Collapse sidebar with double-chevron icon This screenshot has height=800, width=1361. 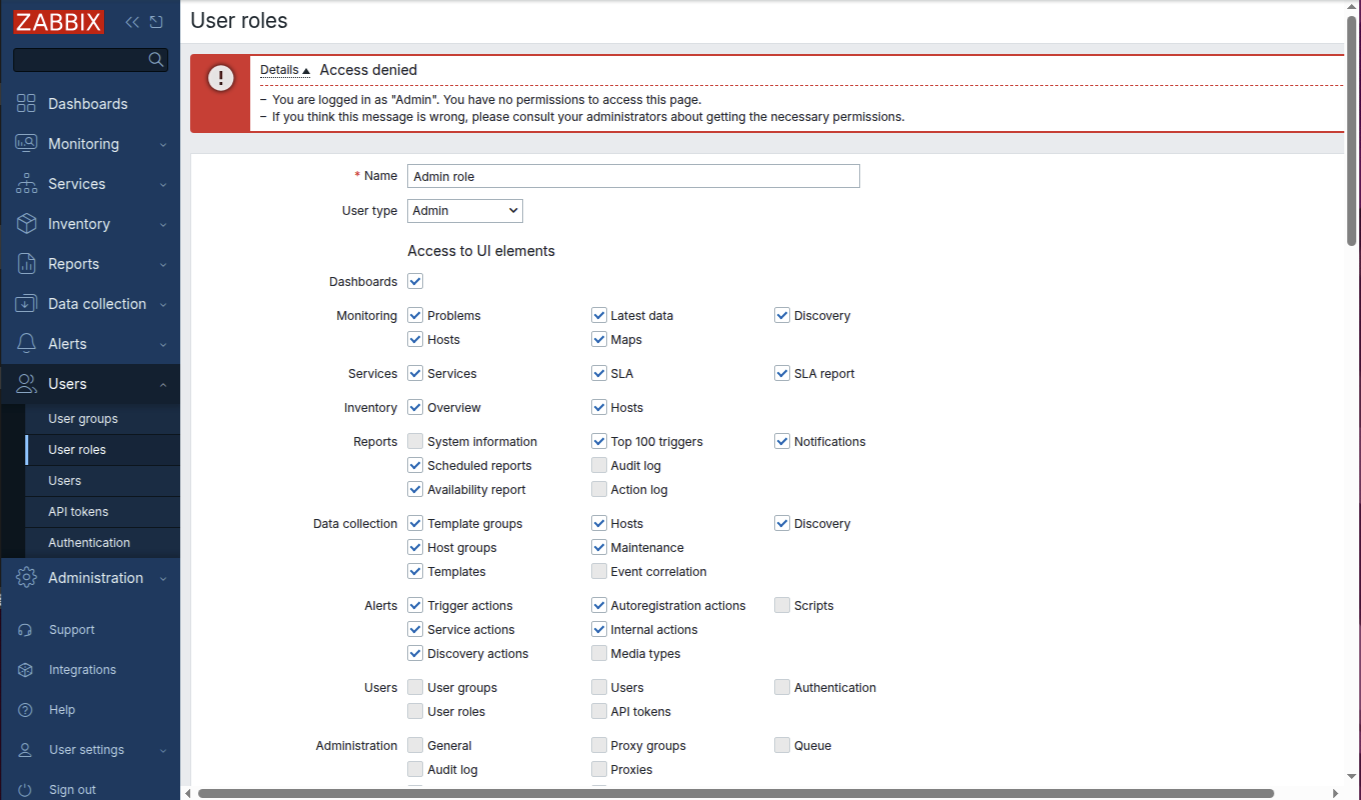(x=132, y=22)
